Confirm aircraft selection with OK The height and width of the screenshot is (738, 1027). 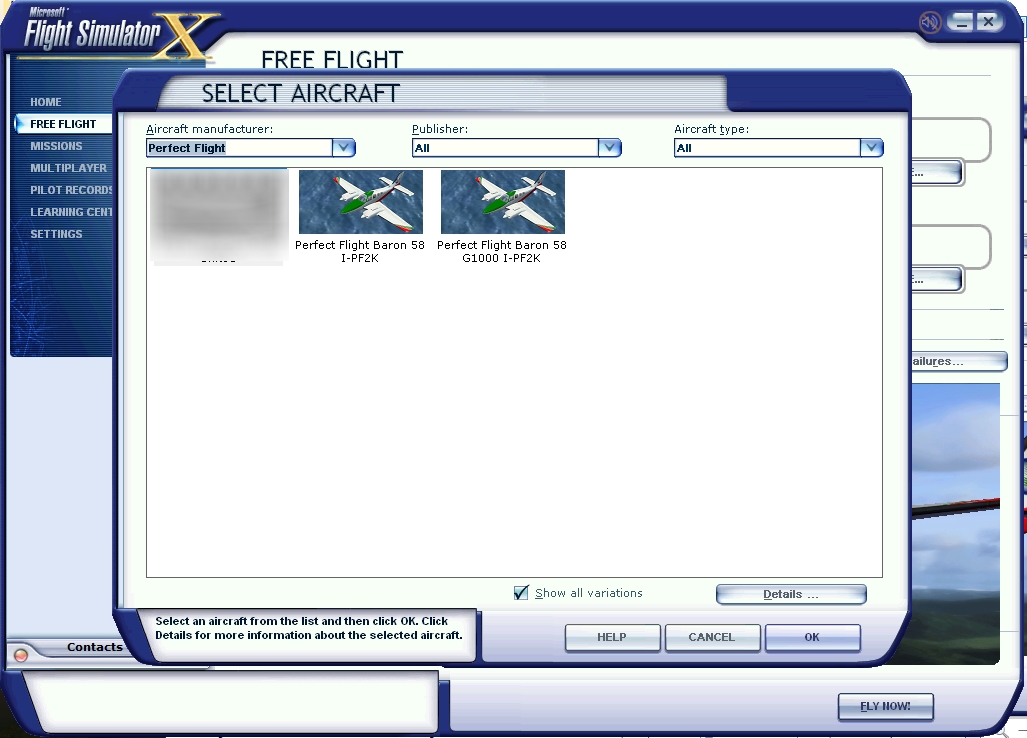(x=812, y=637)
